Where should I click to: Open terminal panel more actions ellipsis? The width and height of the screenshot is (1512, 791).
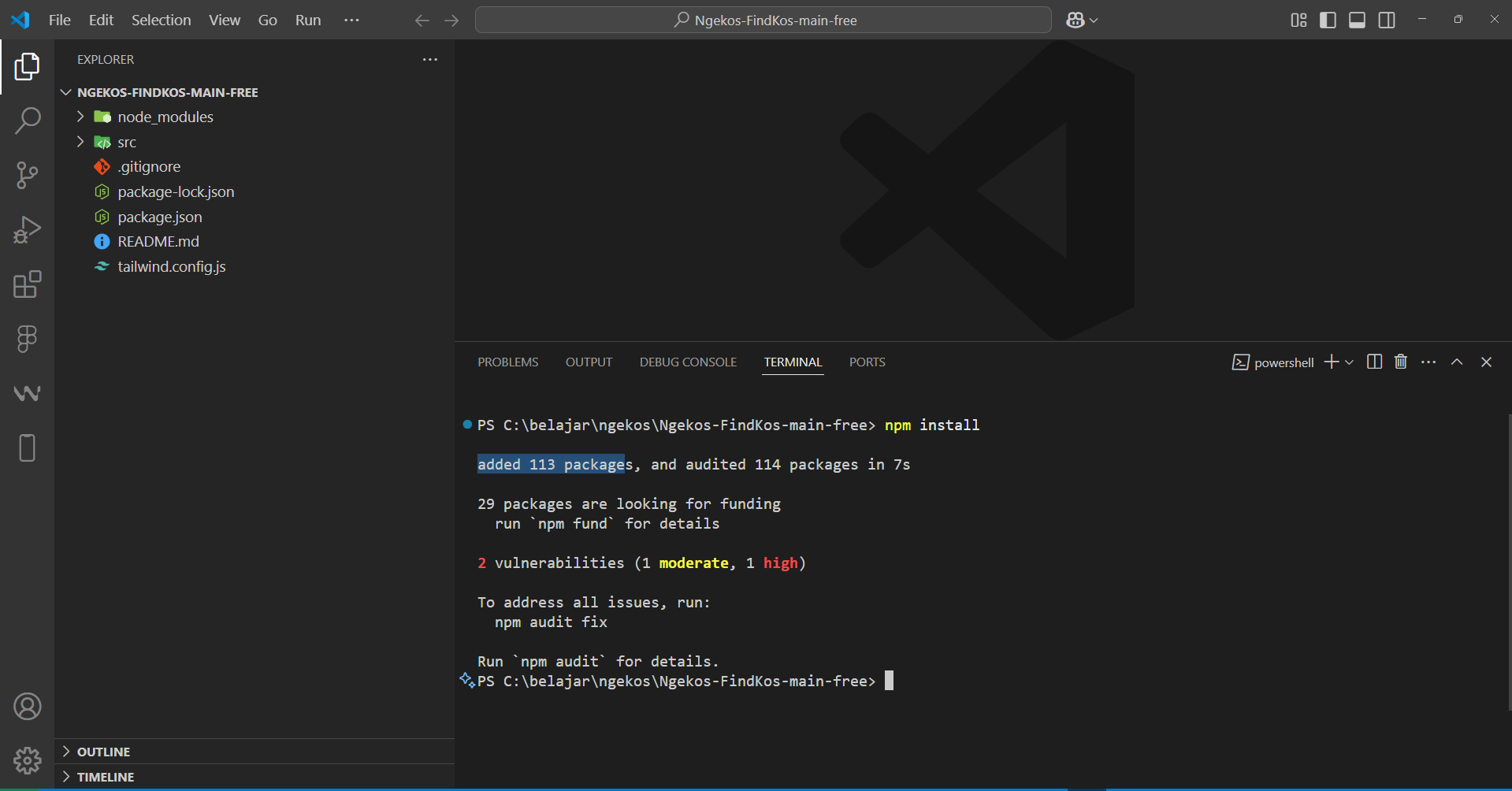pos(1428,362)
